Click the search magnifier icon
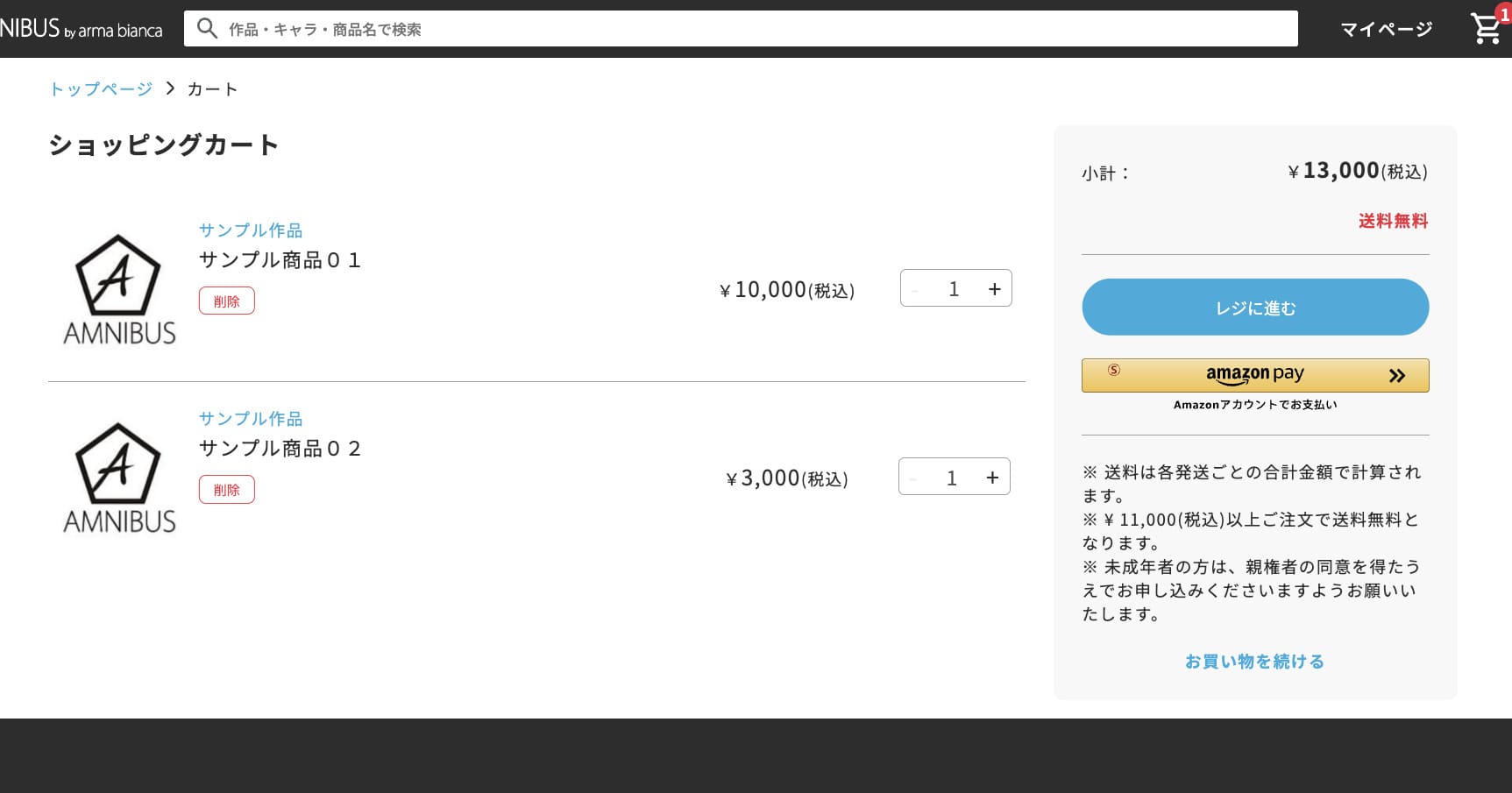Screen dimensions: 1512x793 tap(207, 29)
